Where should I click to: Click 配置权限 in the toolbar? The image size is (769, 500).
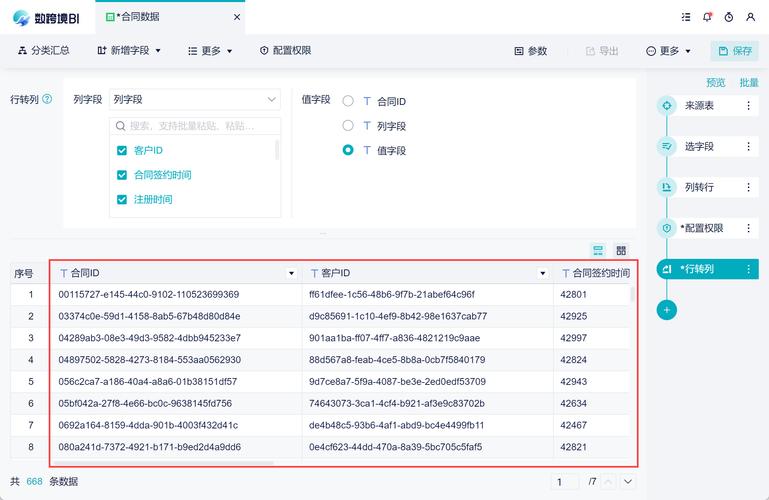[x=285, y=50]
